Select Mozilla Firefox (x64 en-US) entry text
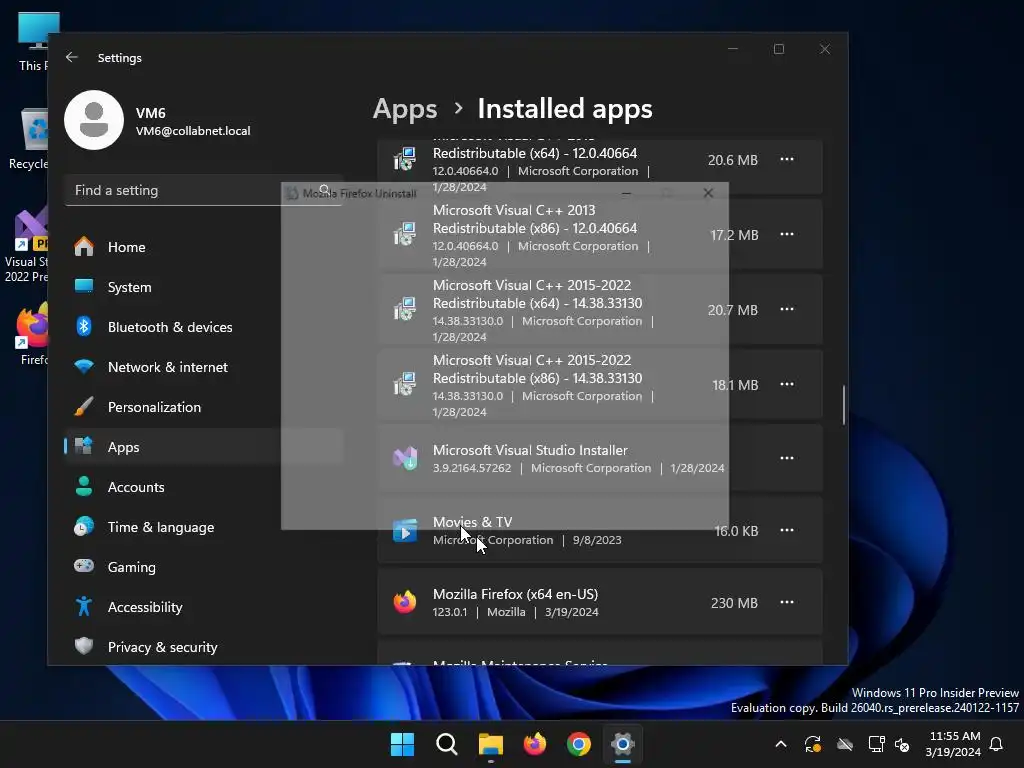 (515, 594)
